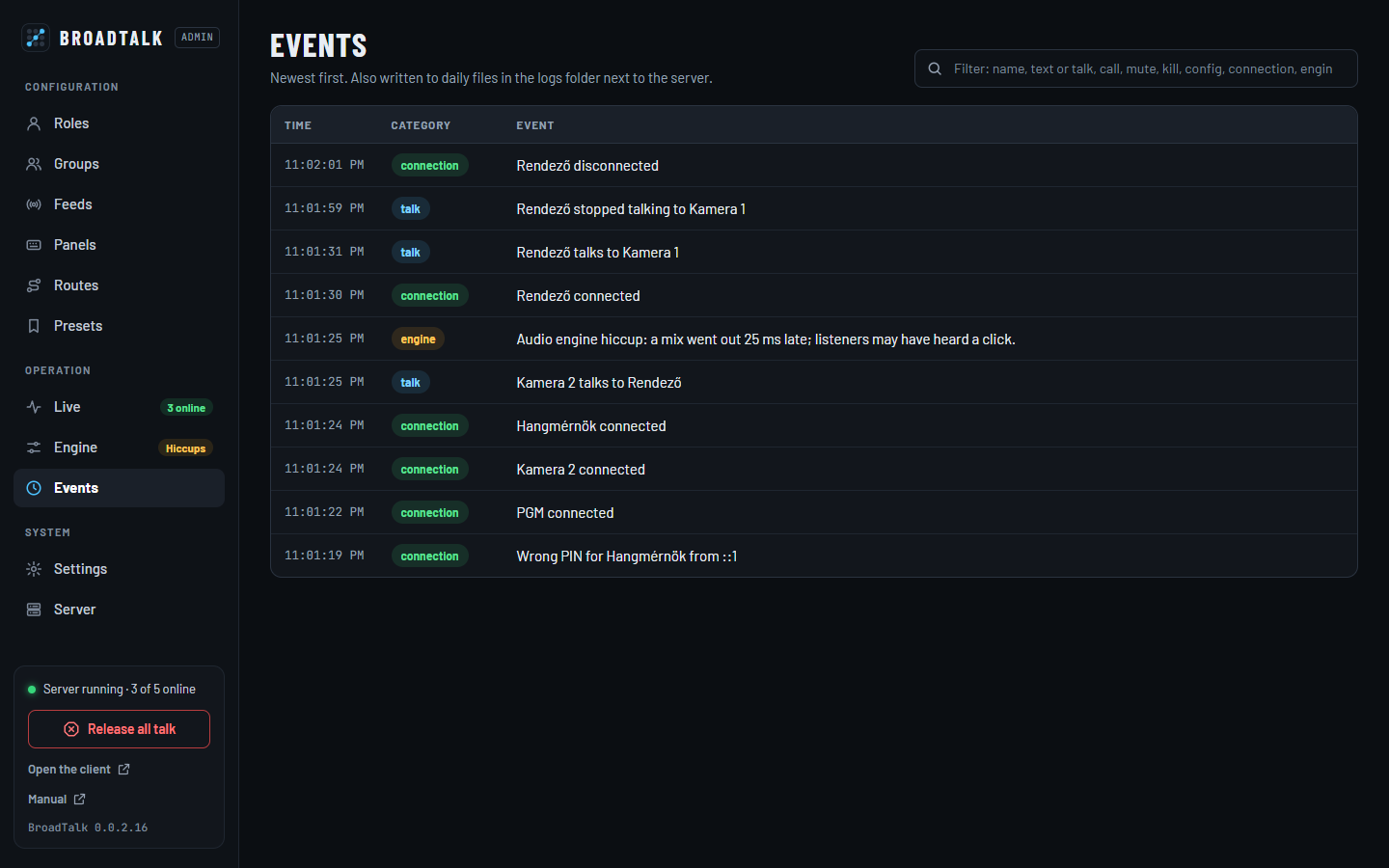1389x868 pixels.
Task: Select the Routes path icon
Action: (x=34, y=285)
